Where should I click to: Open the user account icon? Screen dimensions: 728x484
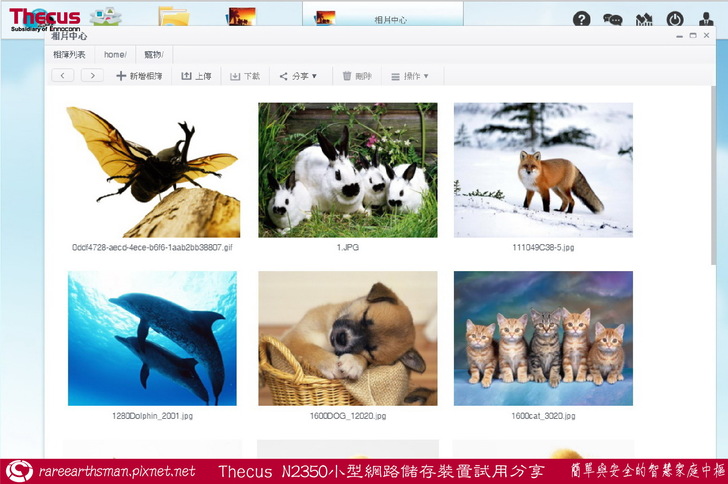click(706, 19)
